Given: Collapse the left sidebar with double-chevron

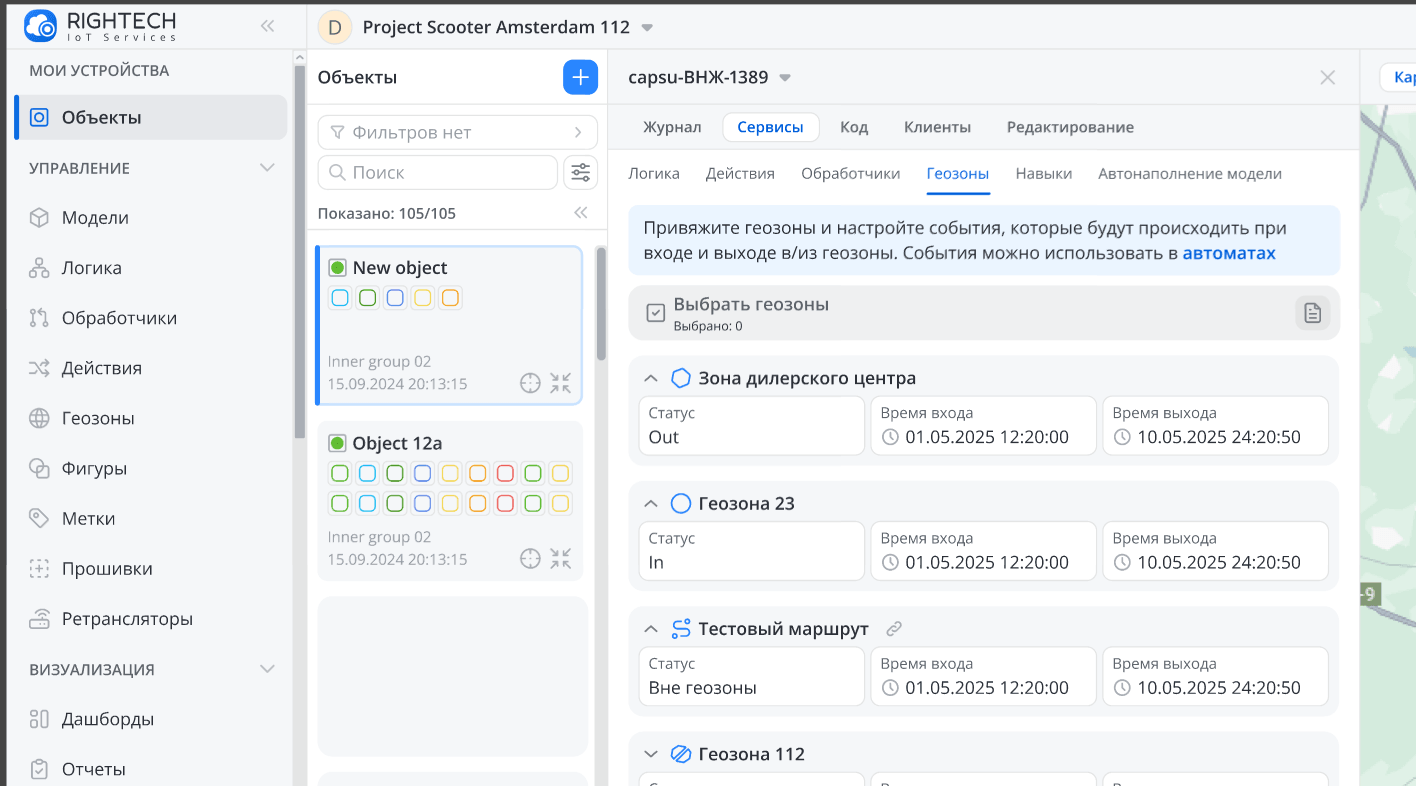Looking at the screenshot, I should 267,26.
